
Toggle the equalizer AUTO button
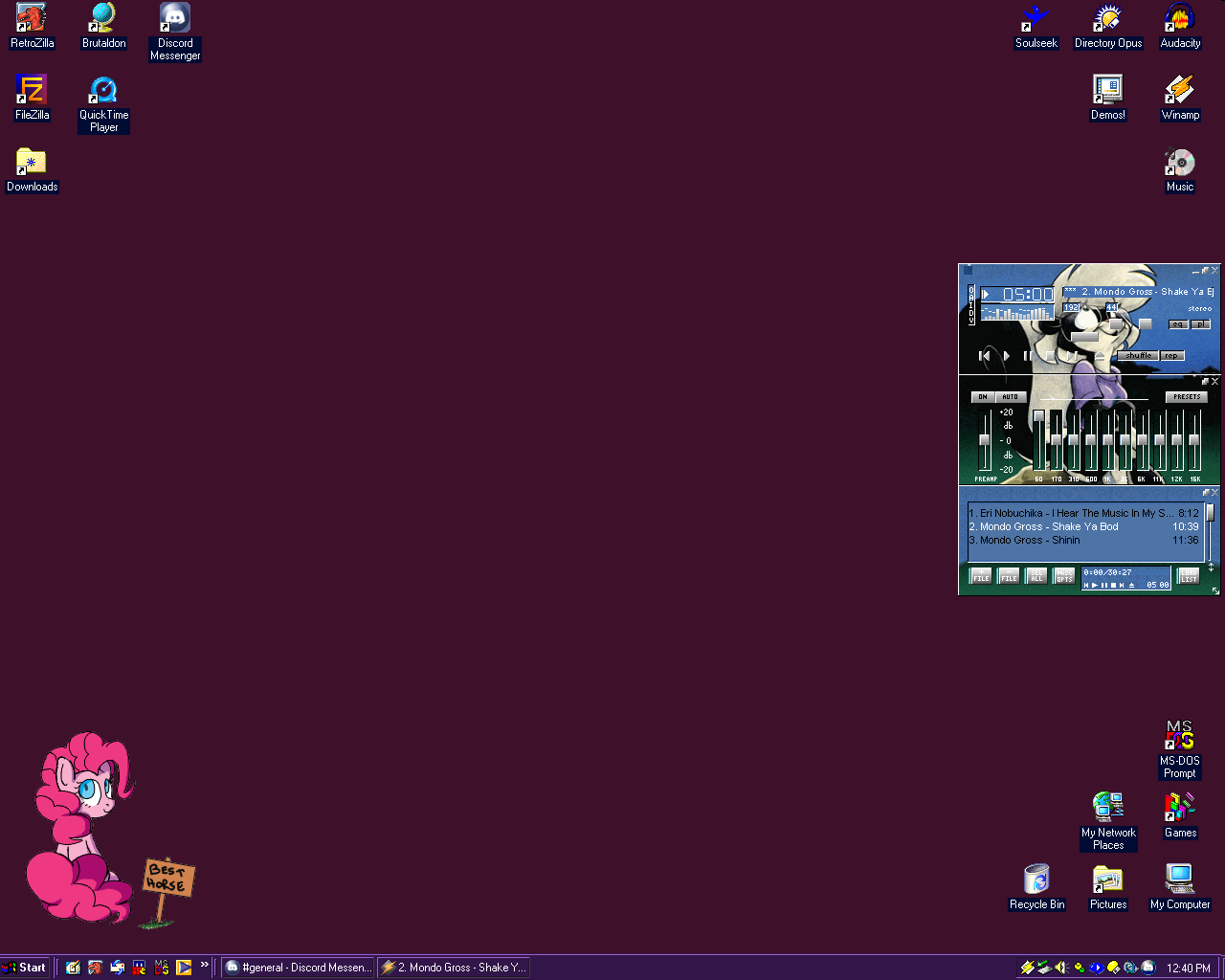pyautogui.click(x=1010, y=397)
